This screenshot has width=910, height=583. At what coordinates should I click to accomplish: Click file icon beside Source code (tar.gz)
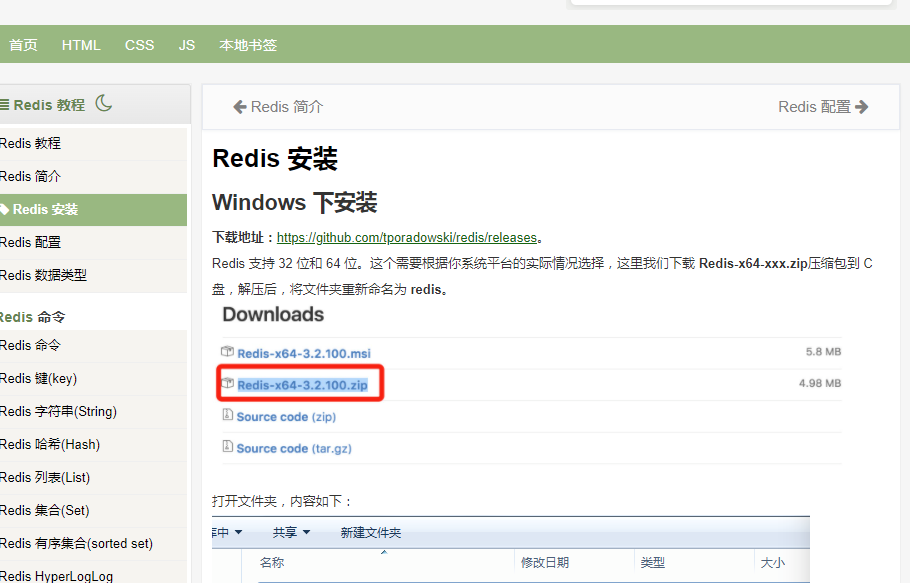228,447
